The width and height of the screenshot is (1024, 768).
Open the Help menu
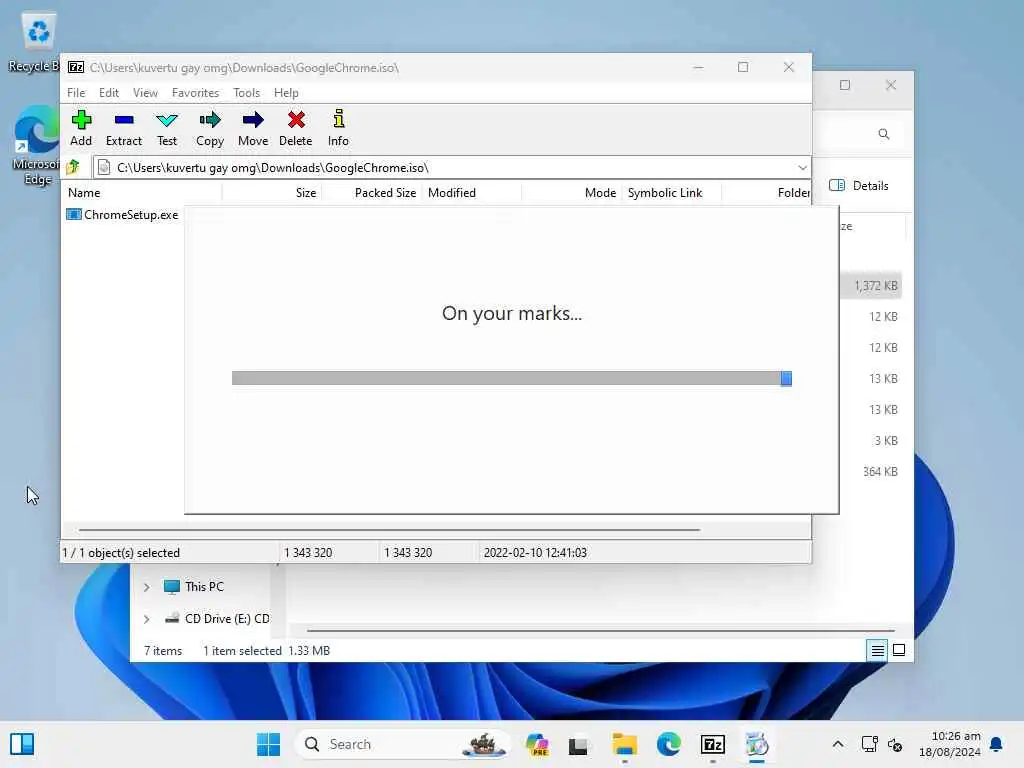click(286, 93)
